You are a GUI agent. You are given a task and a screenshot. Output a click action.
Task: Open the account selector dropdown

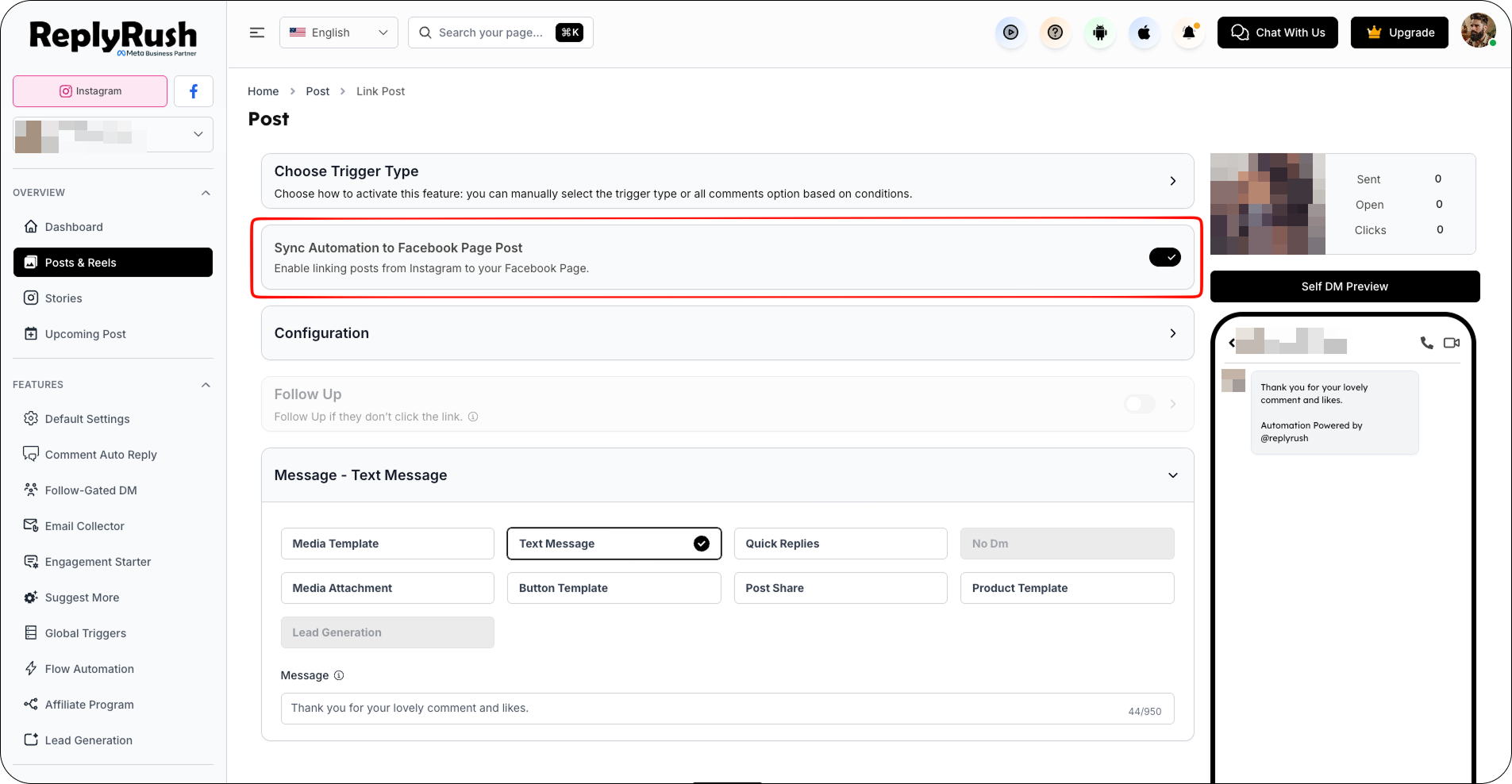click(113, 135)
